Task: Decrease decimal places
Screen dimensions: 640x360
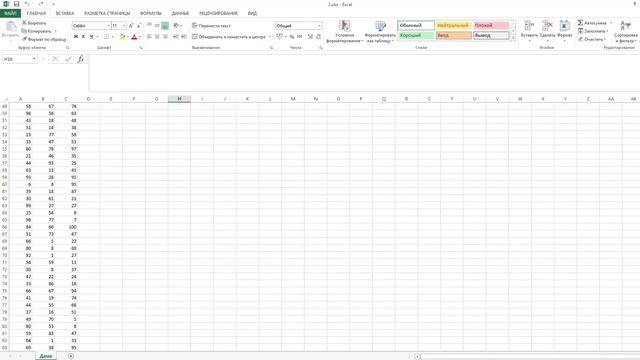Action: coord(318,37)
